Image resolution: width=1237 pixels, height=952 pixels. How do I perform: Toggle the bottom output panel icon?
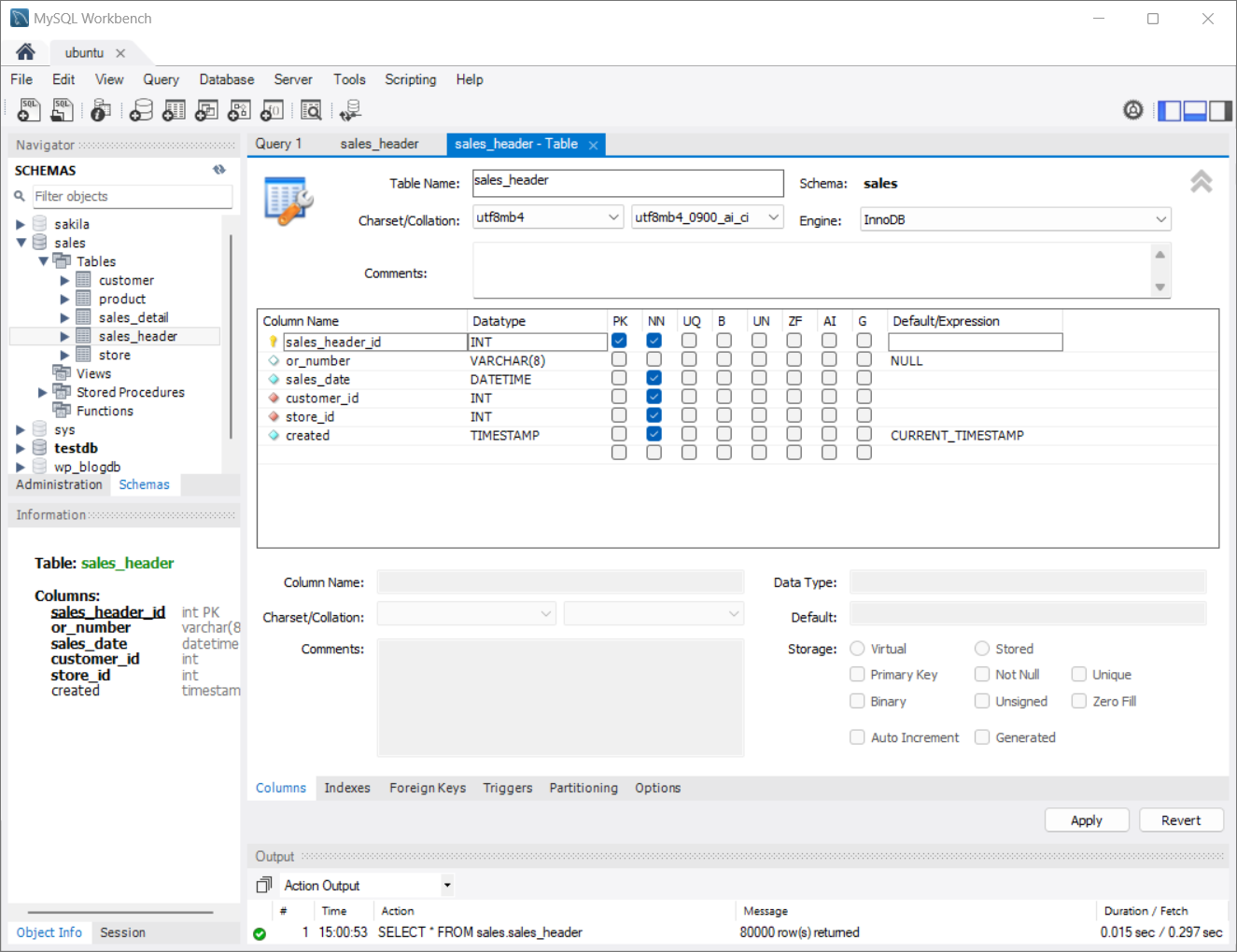(1195, 111)
